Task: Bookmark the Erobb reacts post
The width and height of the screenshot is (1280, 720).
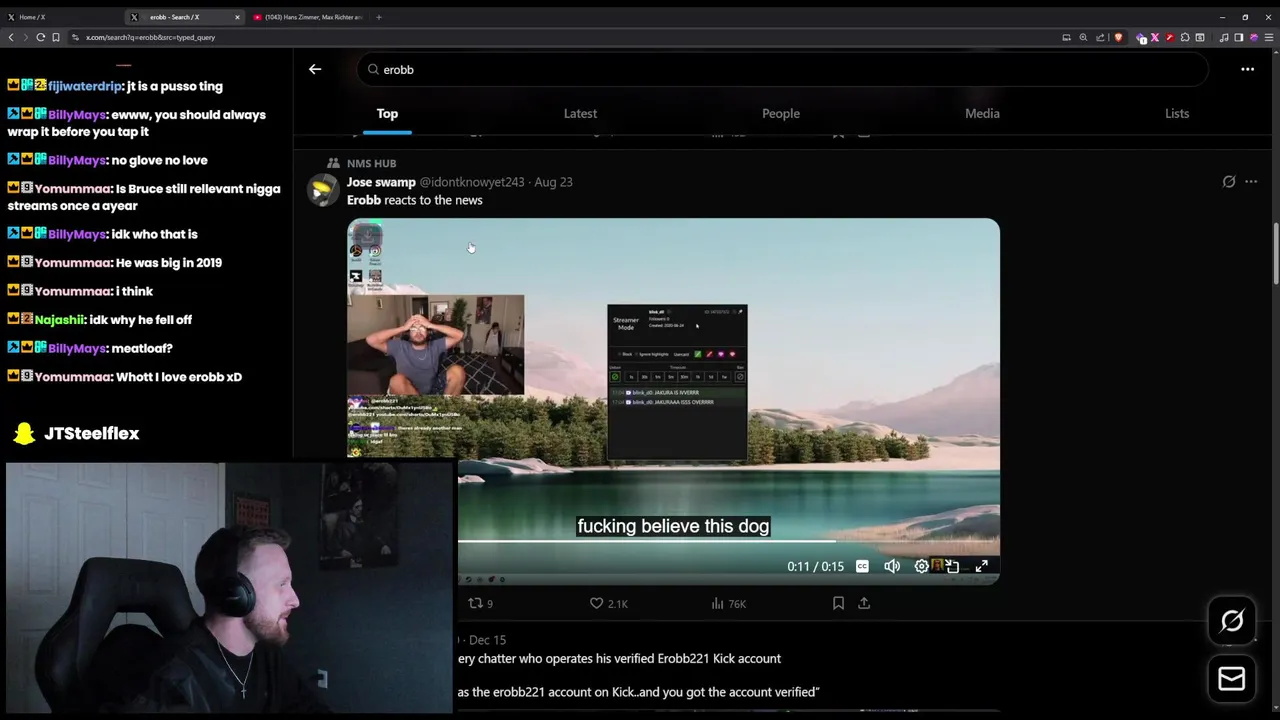Action: (x=838, y=603)
